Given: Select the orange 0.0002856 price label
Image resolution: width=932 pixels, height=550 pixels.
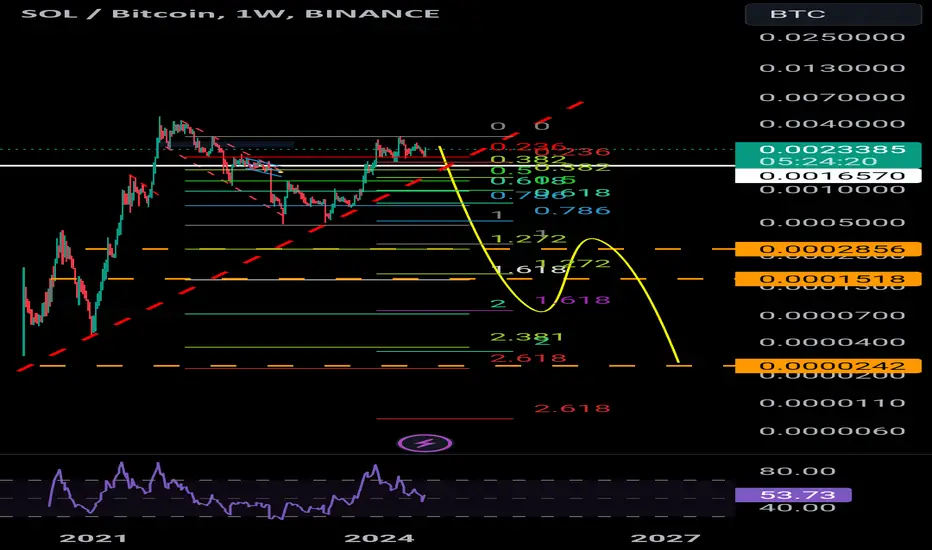Looking at the screenshot, I should 828,249.
